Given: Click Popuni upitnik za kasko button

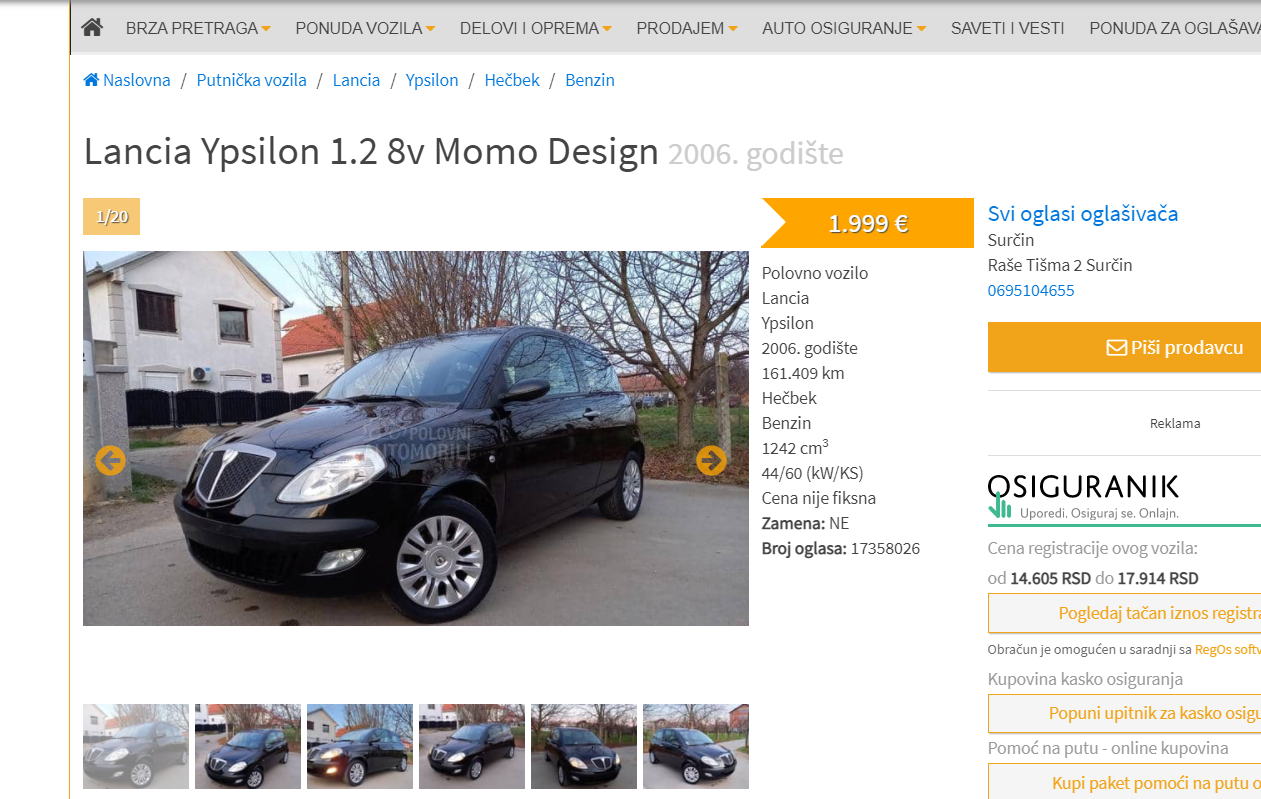Looking at the screenshot, I should (1124, 713).
